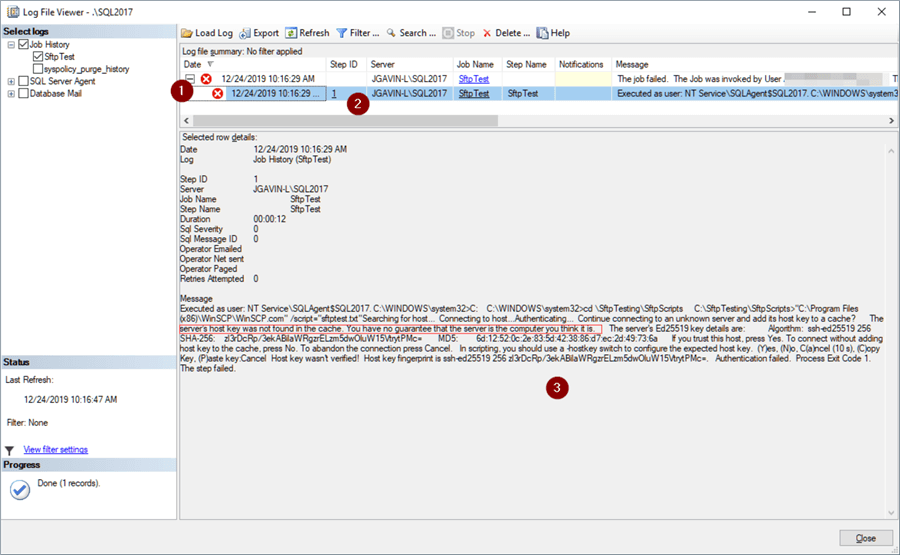Click the Duration value 00:00:12
Screen dimensions: 900x555
pos(270,219)
